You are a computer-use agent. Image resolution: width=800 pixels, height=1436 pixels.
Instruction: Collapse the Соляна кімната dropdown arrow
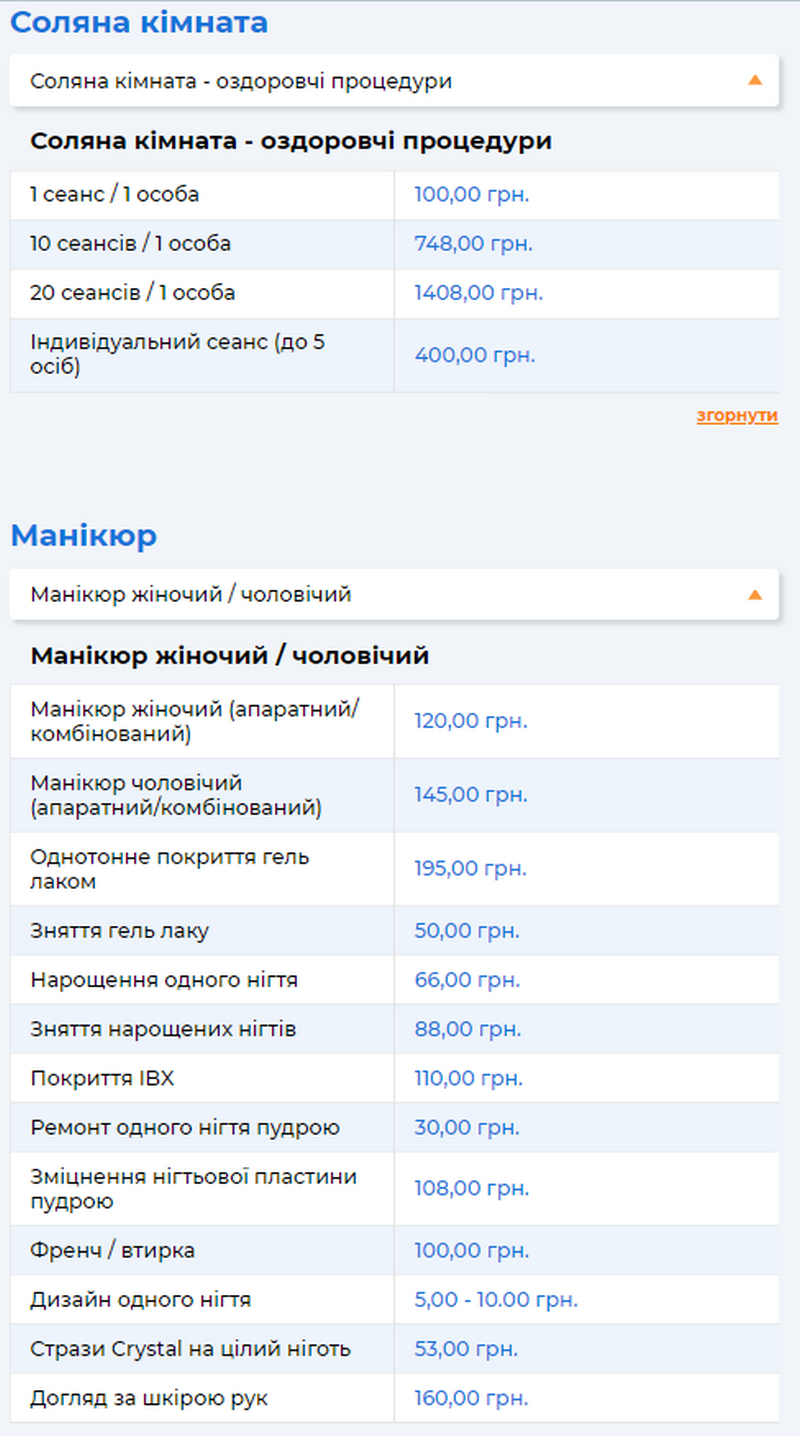754,81
